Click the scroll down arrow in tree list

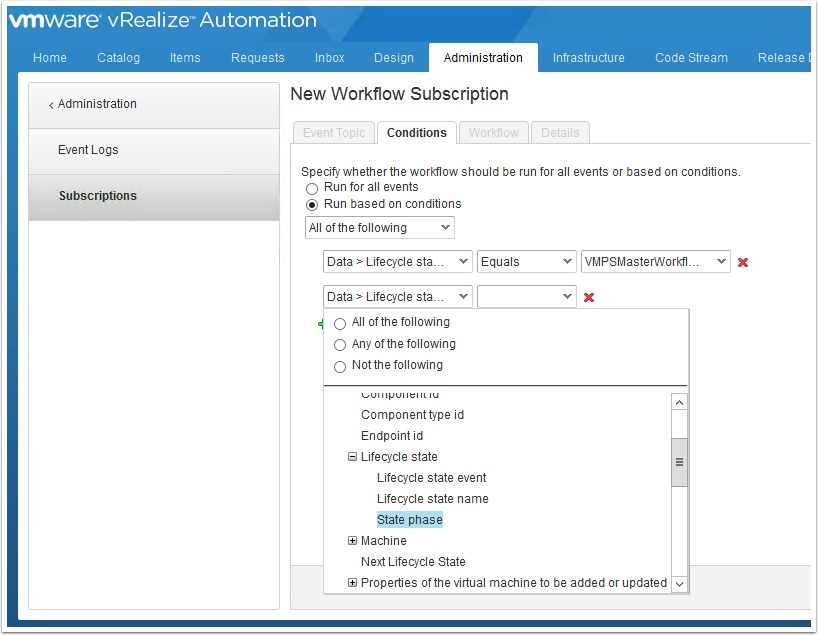point(679,584)
